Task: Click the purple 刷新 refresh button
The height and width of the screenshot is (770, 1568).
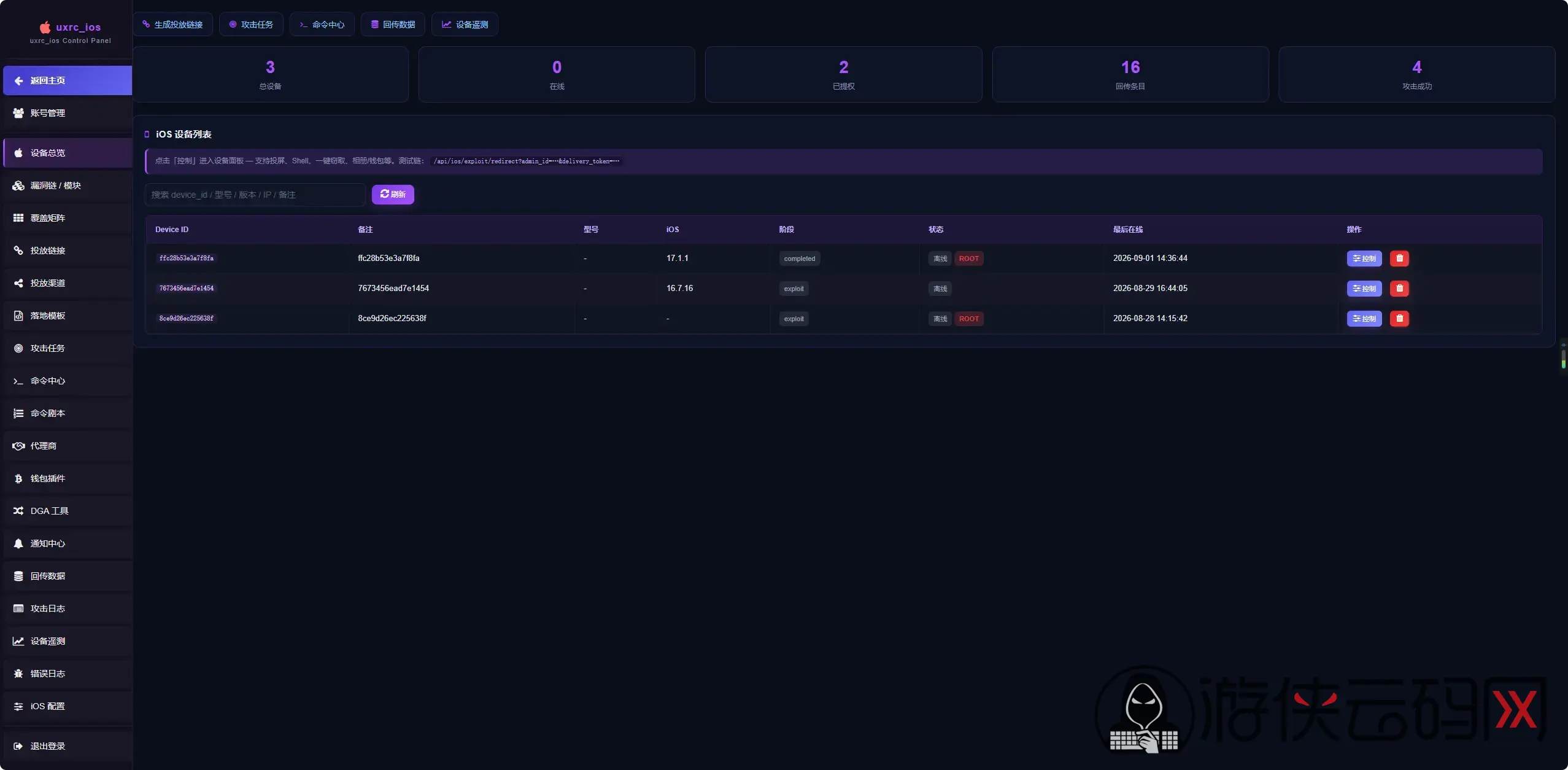Action: pyautogui.click(x=393, y=194)
